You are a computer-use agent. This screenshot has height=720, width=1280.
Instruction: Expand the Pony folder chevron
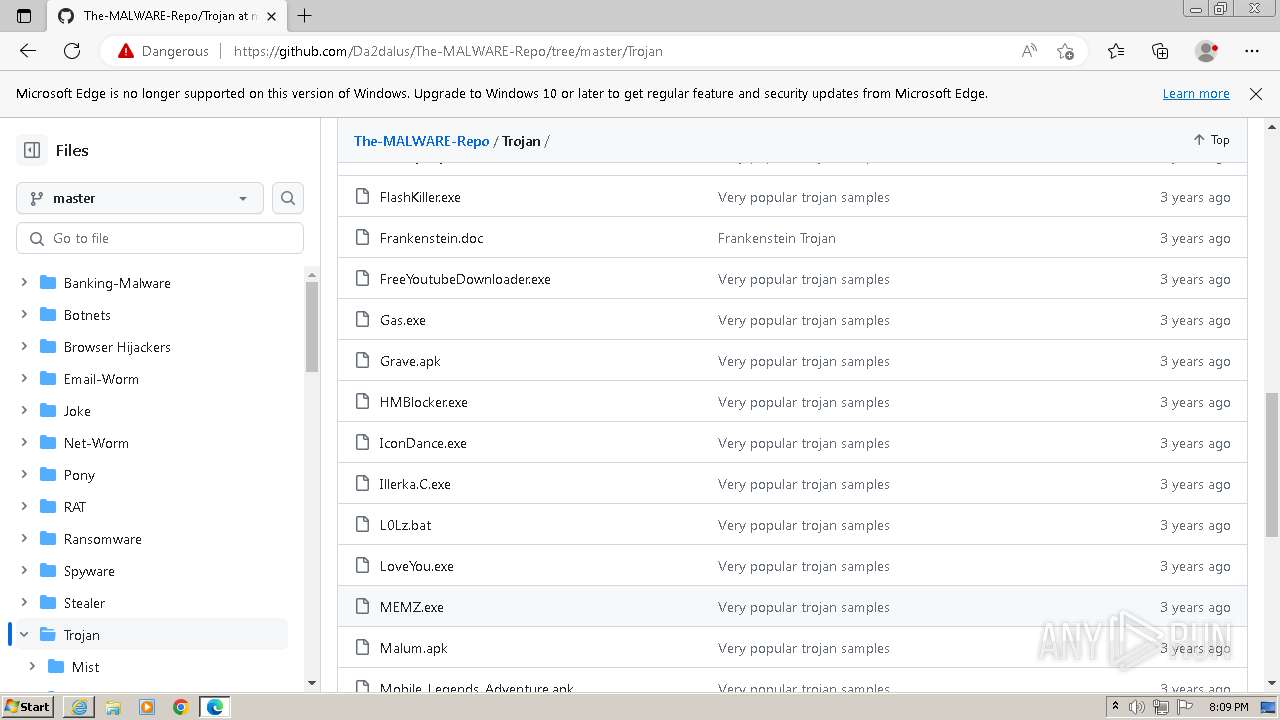[x=24, y=475]
